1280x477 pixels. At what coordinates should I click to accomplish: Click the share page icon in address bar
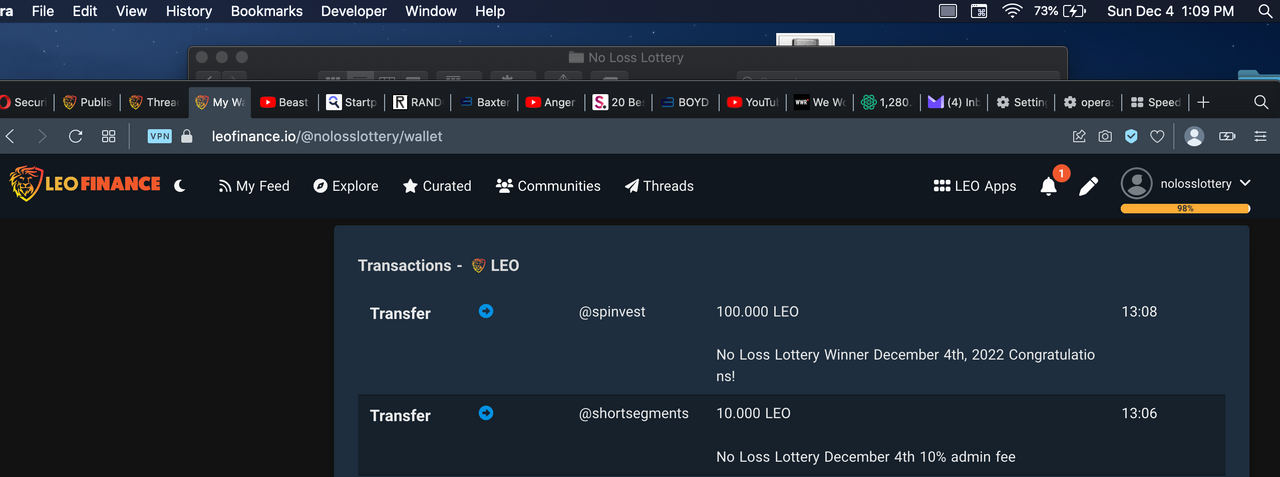(x=1079, y=136)
